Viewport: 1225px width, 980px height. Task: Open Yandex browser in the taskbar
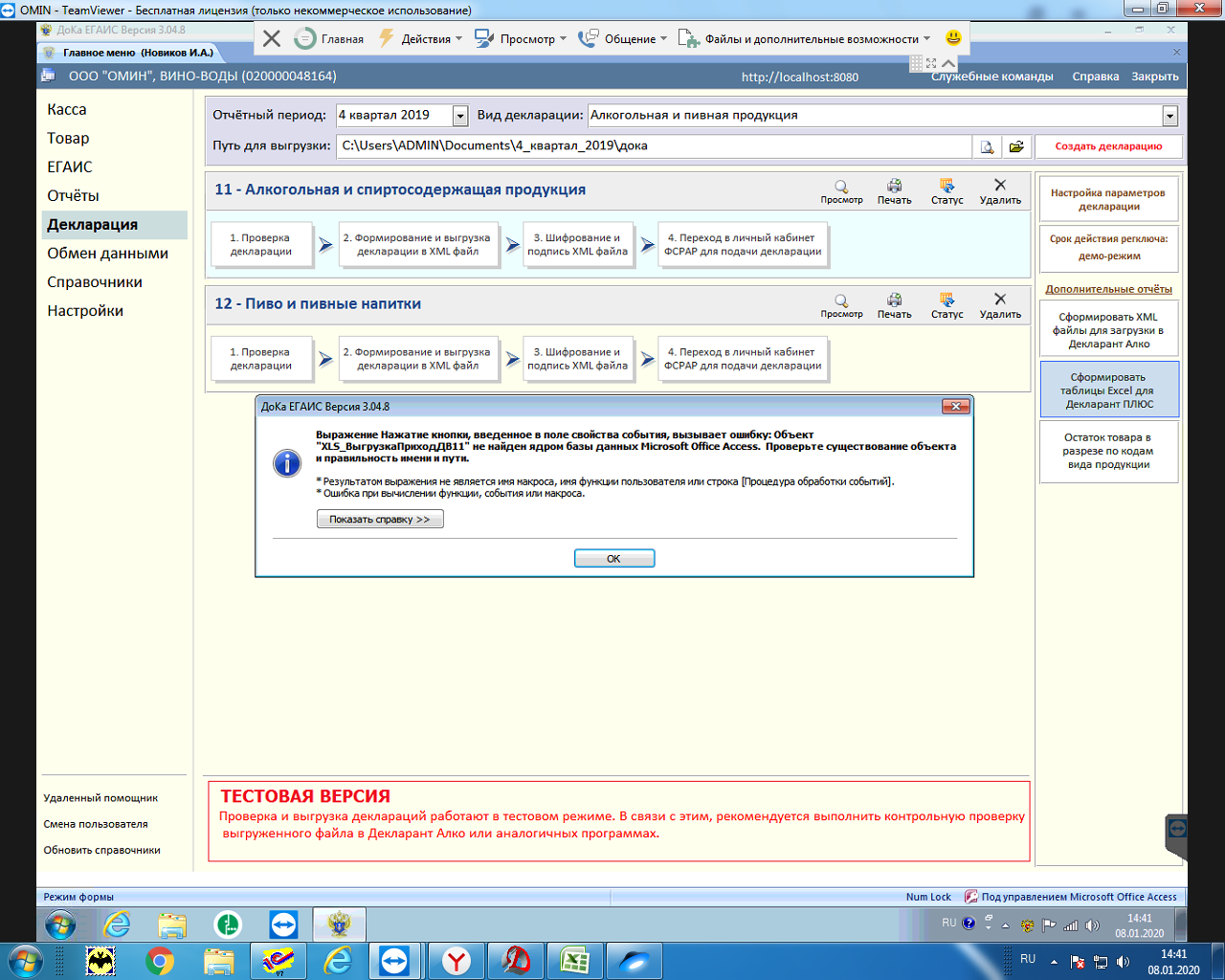457,960
